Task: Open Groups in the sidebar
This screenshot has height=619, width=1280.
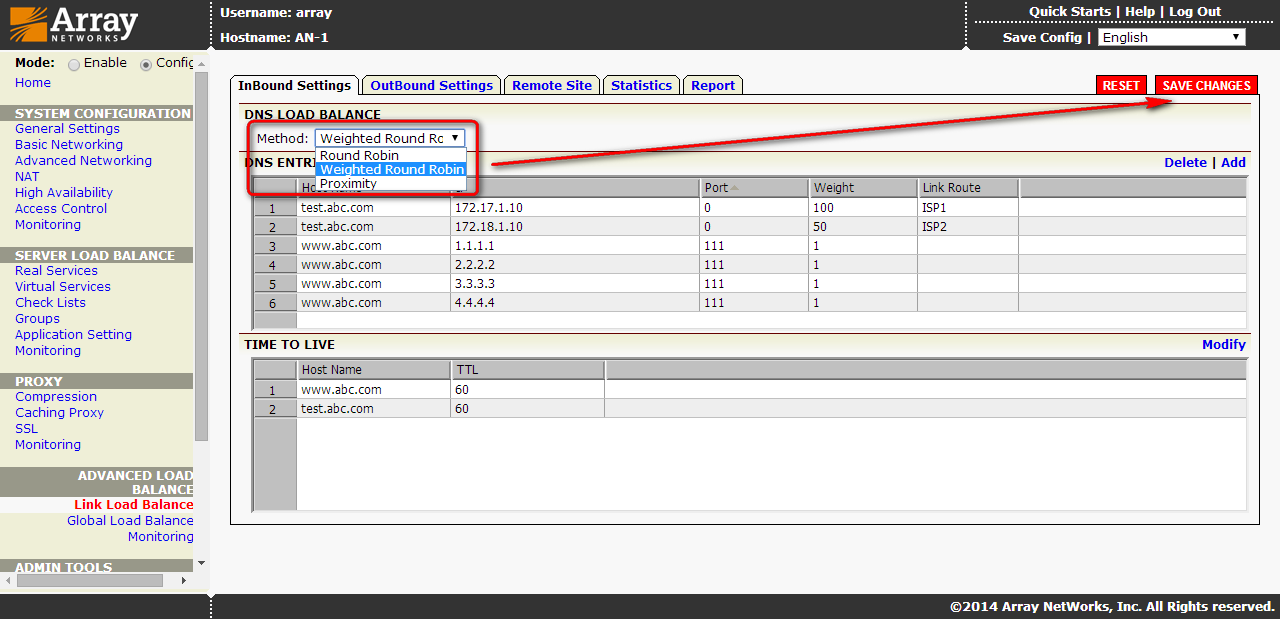Action: pos(37,318)
